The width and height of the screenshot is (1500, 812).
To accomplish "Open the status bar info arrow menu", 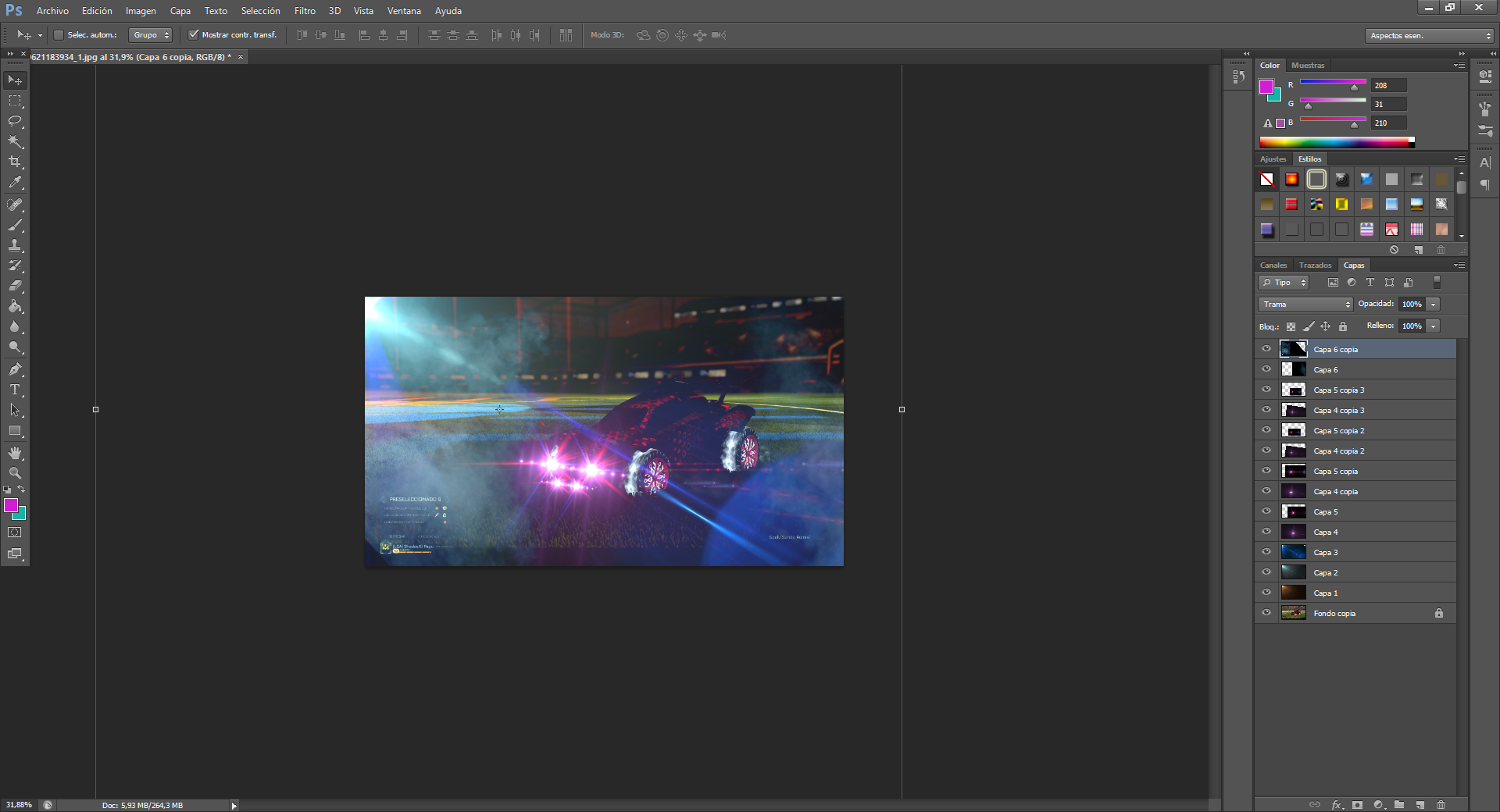I will (x=234, y=806).
